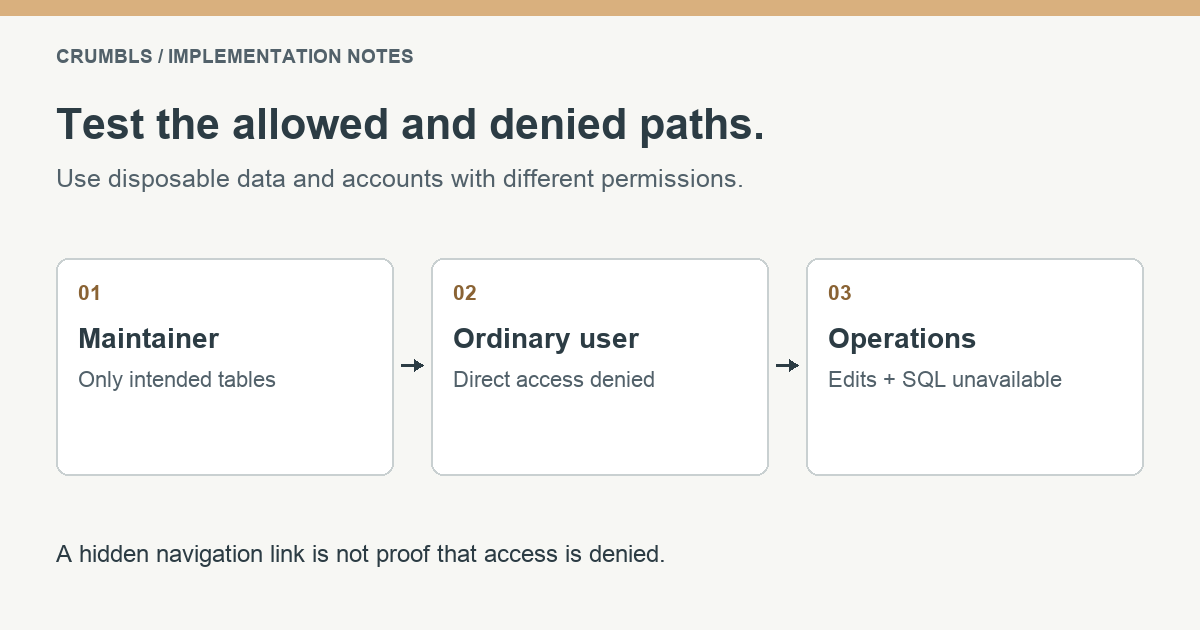Image resolution: width=1200 pixels, height=630 pixels.
Task: Click the '01' step number
Action: point(90,293)
